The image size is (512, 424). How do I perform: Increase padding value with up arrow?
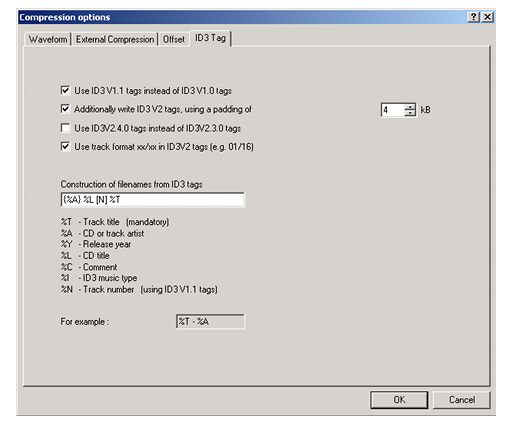[410, 106]
